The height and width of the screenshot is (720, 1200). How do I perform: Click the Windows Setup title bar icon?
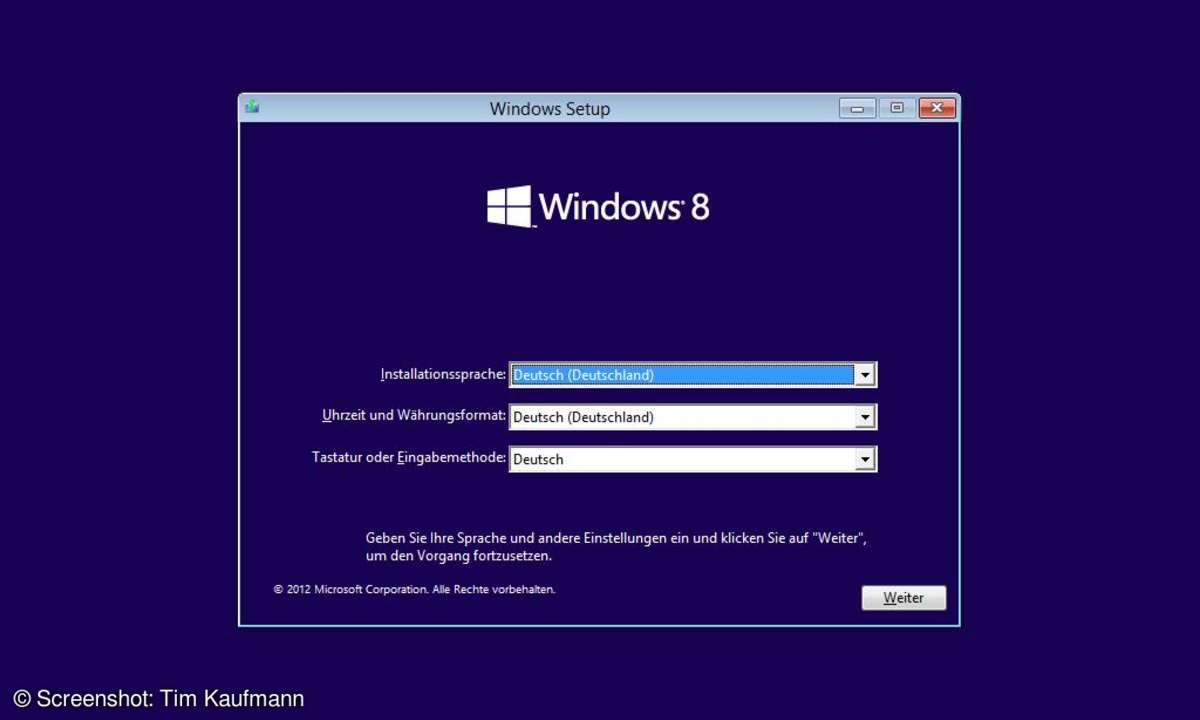(x=252, y=107)
